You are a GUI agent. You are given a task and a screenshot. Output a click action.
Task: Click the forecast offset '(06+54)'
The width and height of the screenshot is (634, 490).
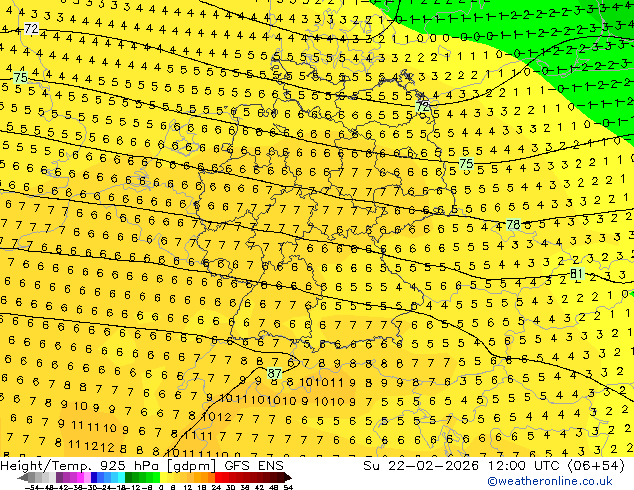[x=596, y=466]
